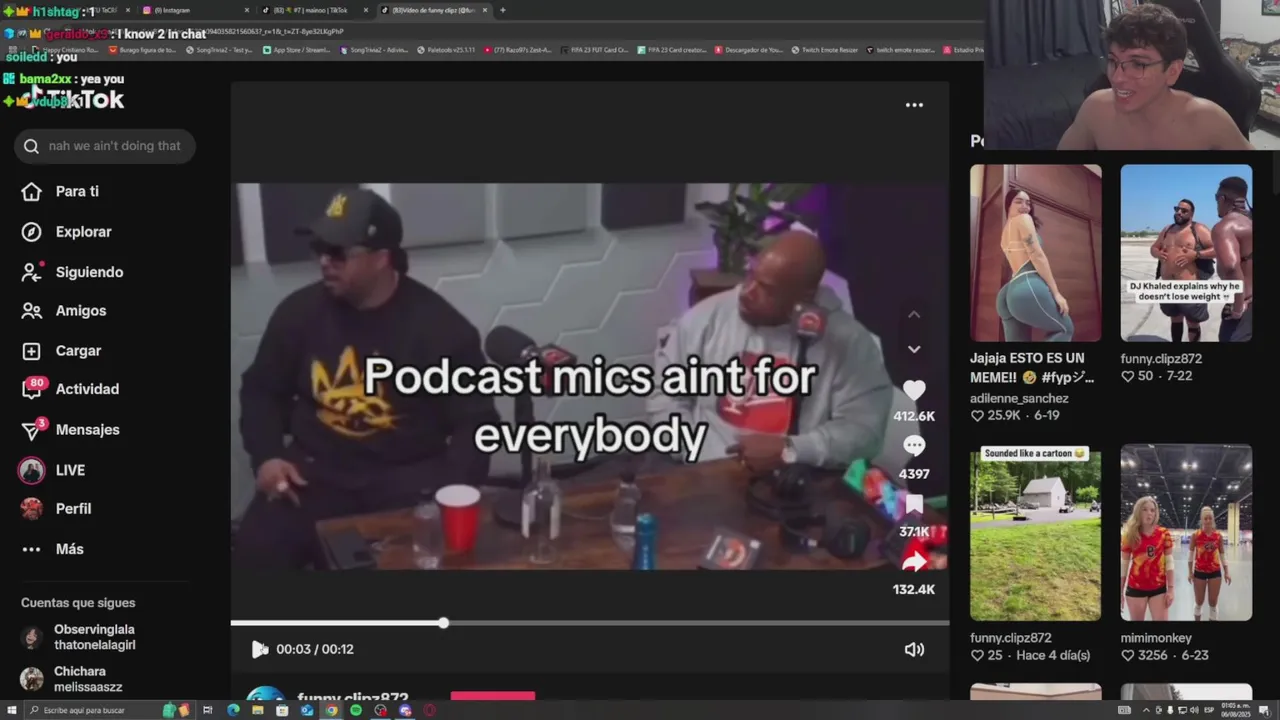Open comments on the video

914,446
